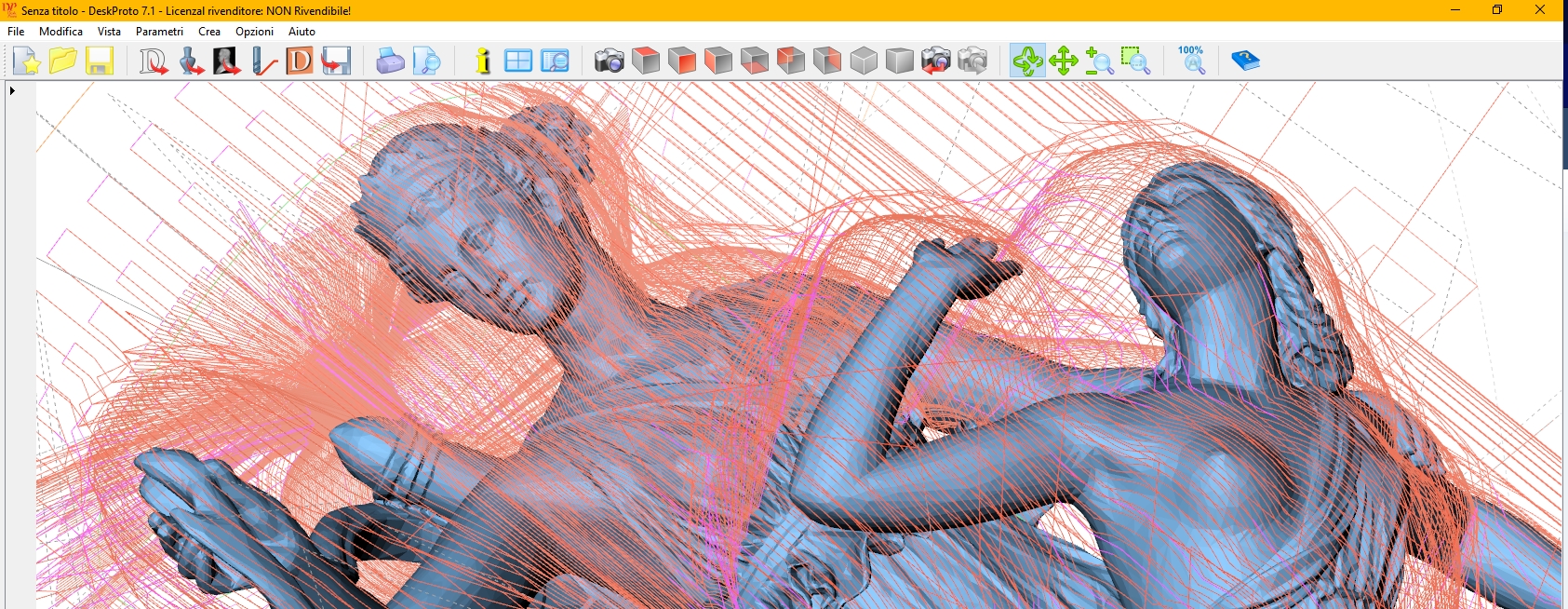1568x609 pixels.
Task: Click window with magnifier list icon
Action: pyautogui.click(x=555, y=61)
